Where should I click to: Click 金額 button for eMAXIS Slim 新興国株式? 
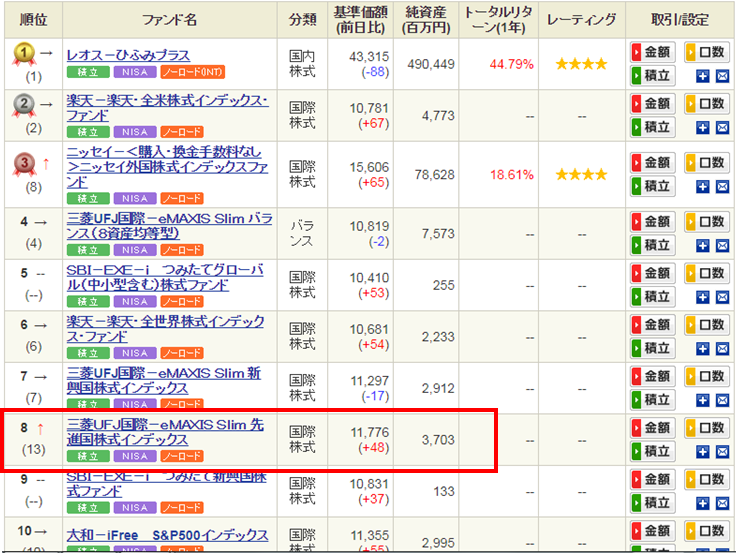coord(653,376)
